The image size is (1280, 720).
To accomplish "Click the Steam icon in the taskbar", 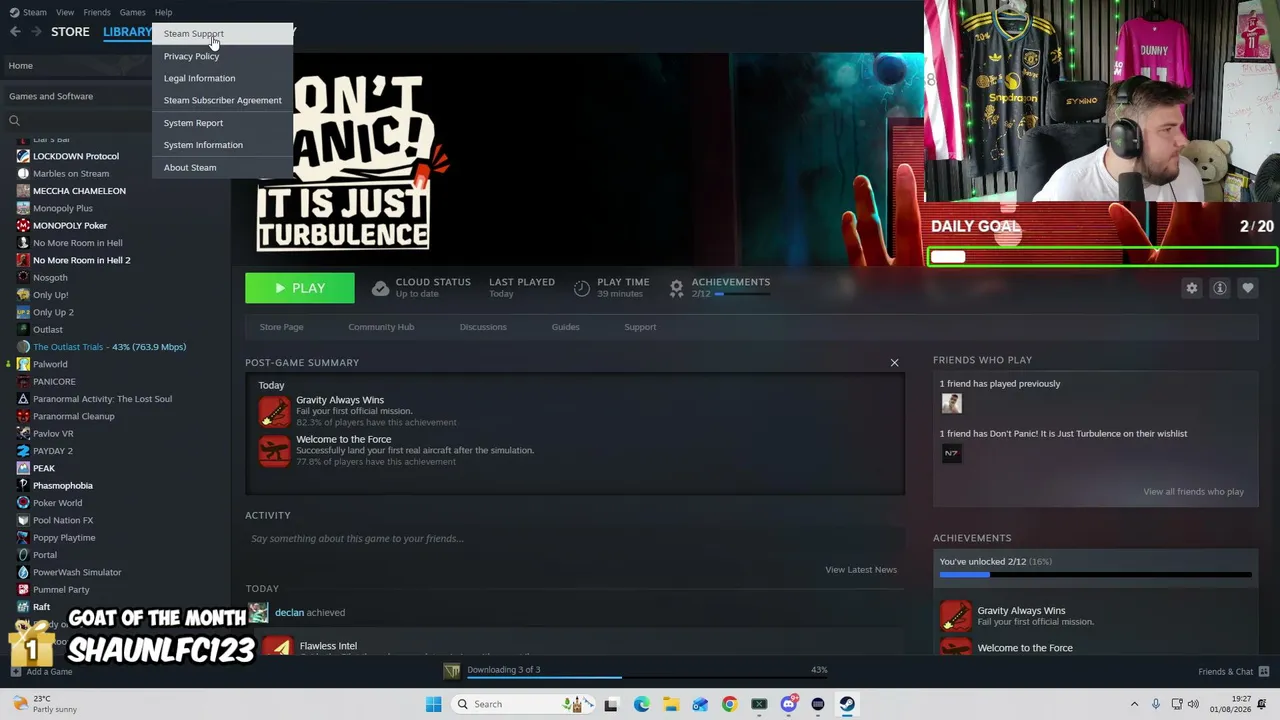I will pyautogui.click(x=847, y=704).
